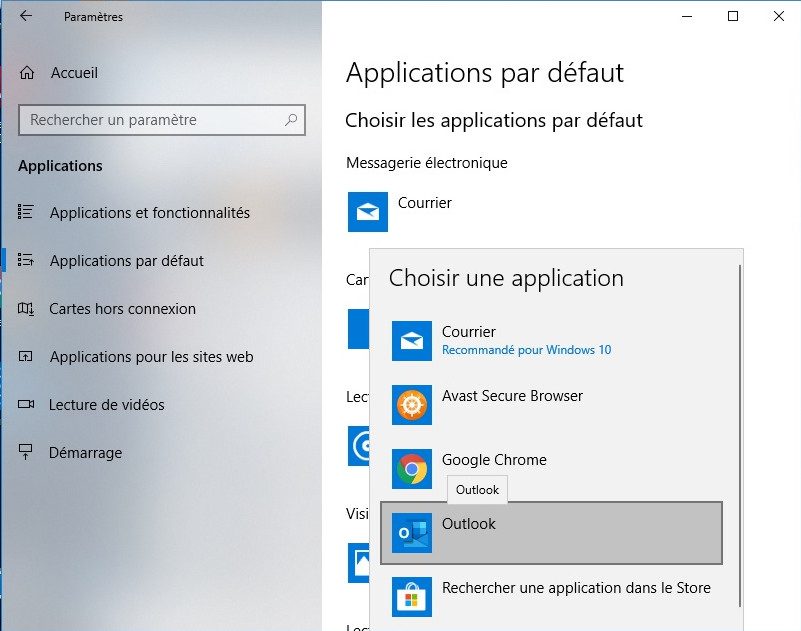Choose the Avast Secure Browser icon
Image resolution: width=801 pixels, height=631 pixels.
(x=412, y=405)
